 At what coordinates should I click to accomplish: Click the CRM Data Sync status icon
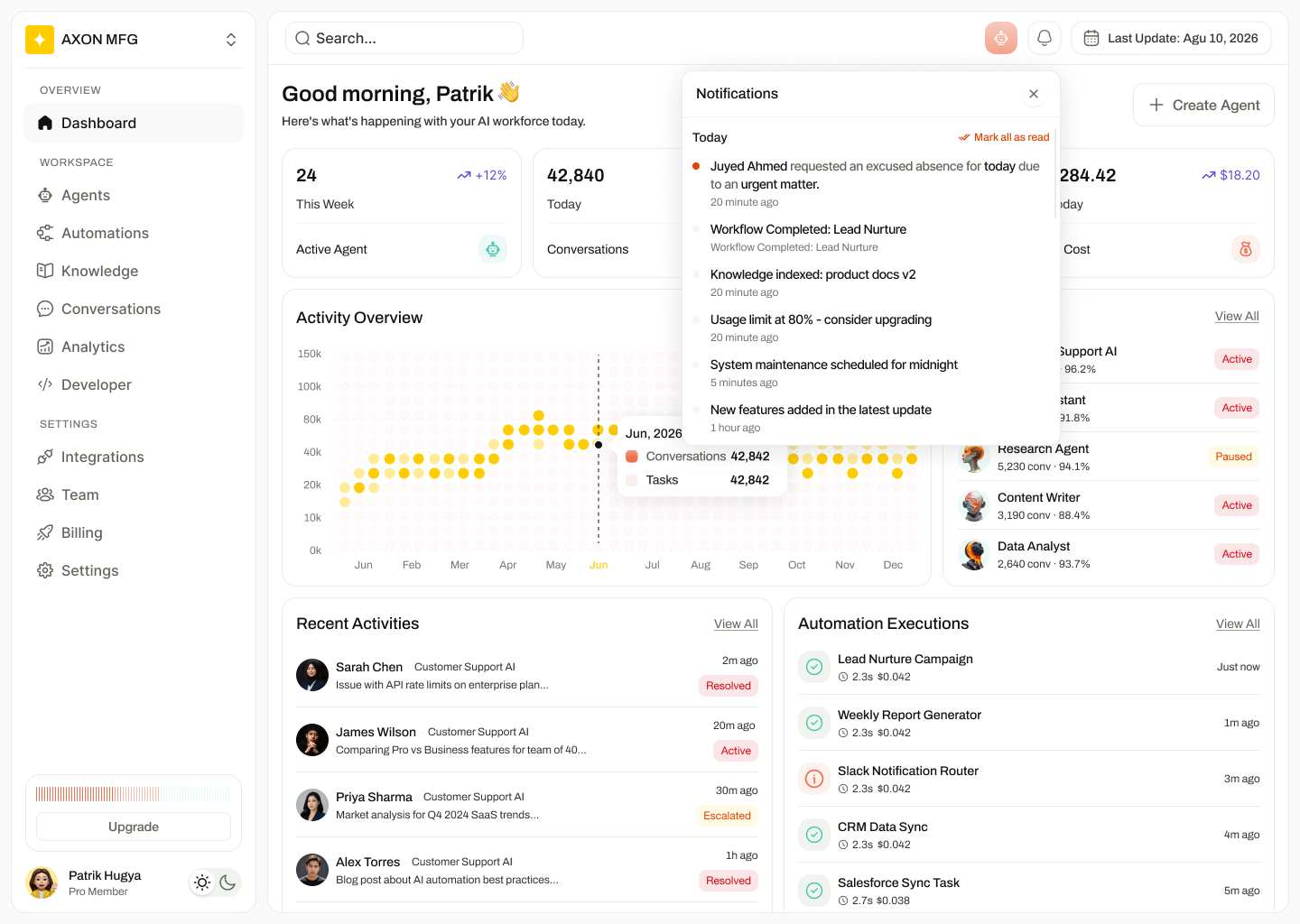(814, 835)
